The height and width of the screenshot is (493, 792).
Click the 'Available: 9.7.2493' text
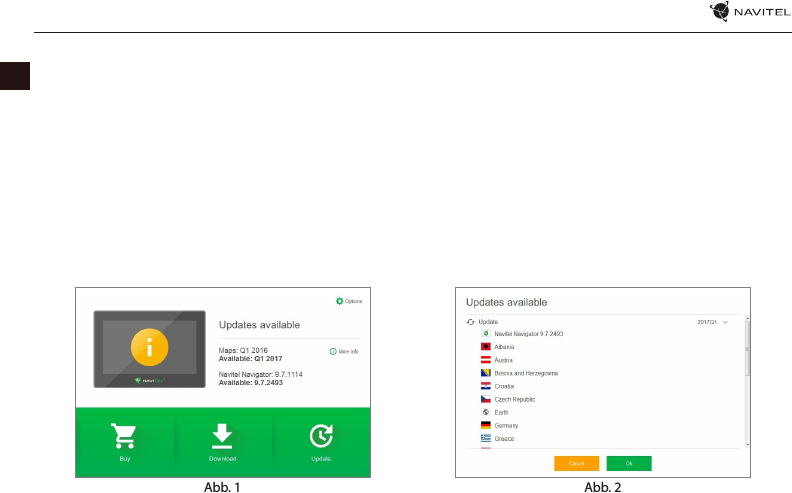point(251,383)
